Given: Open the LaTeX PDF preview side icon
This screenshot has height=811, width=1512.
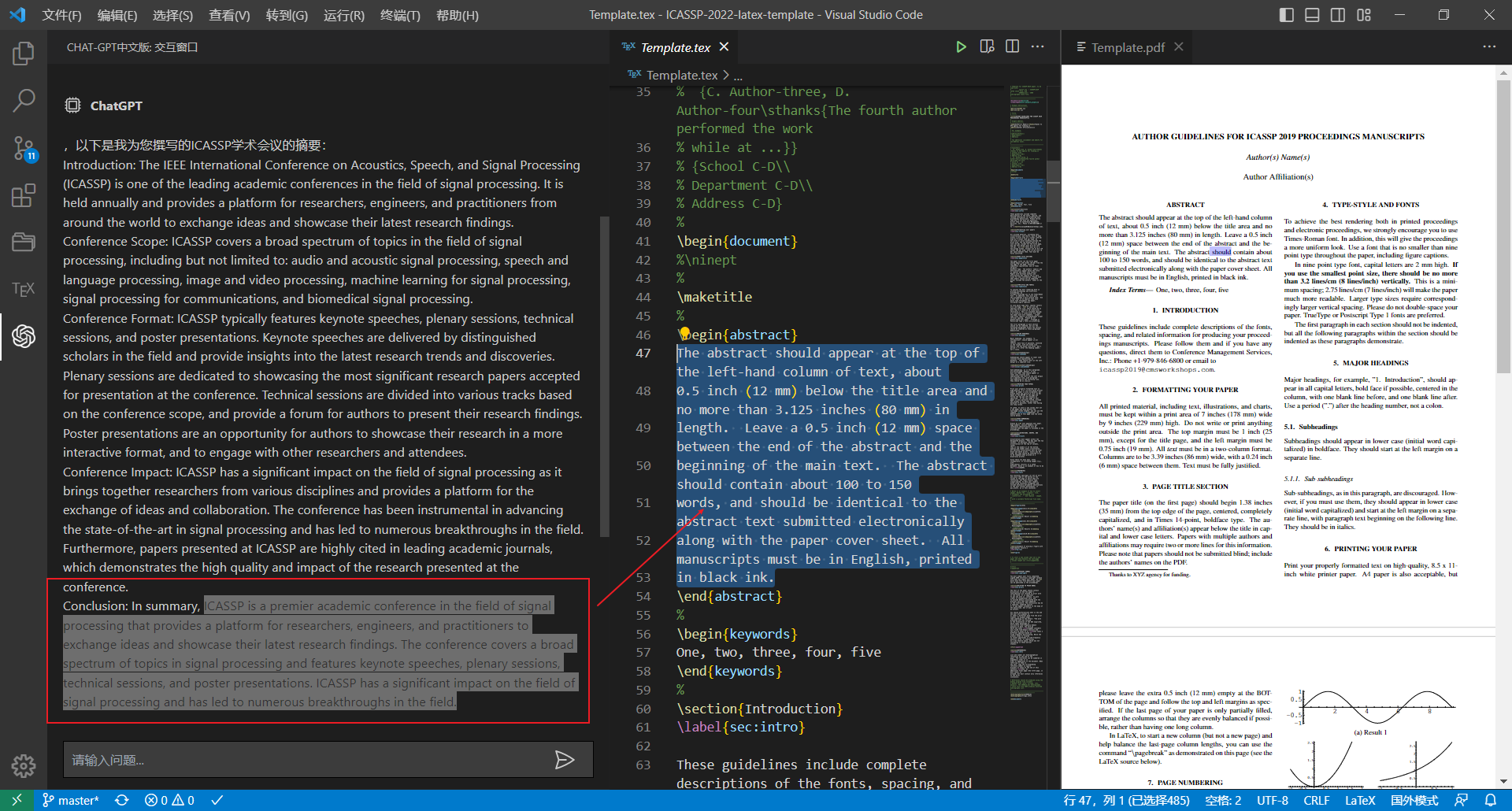Looking at the screenshot, I should pyautogui.click(x=987, y=47).
